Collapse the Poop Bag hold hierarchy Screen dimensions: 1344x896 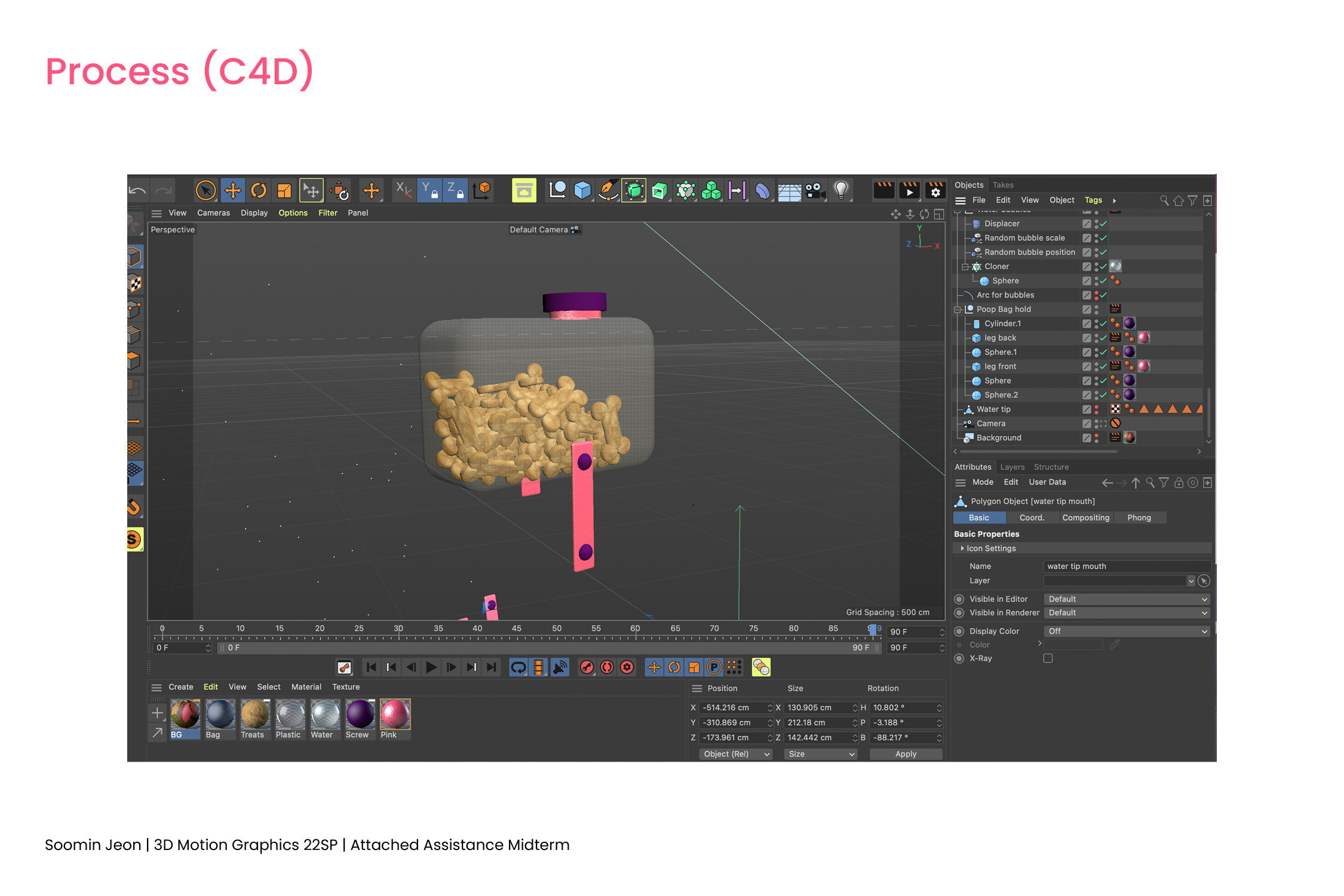(x=958, y=309)
